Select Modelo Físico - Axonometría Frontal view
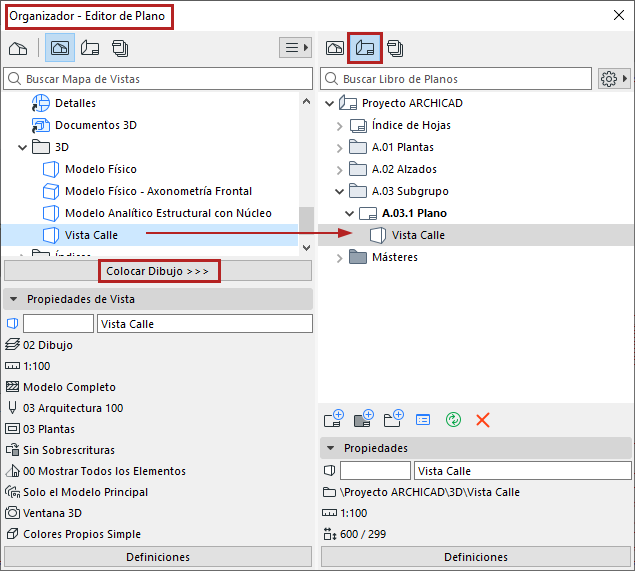635x571 pixels. click(158, 191)
